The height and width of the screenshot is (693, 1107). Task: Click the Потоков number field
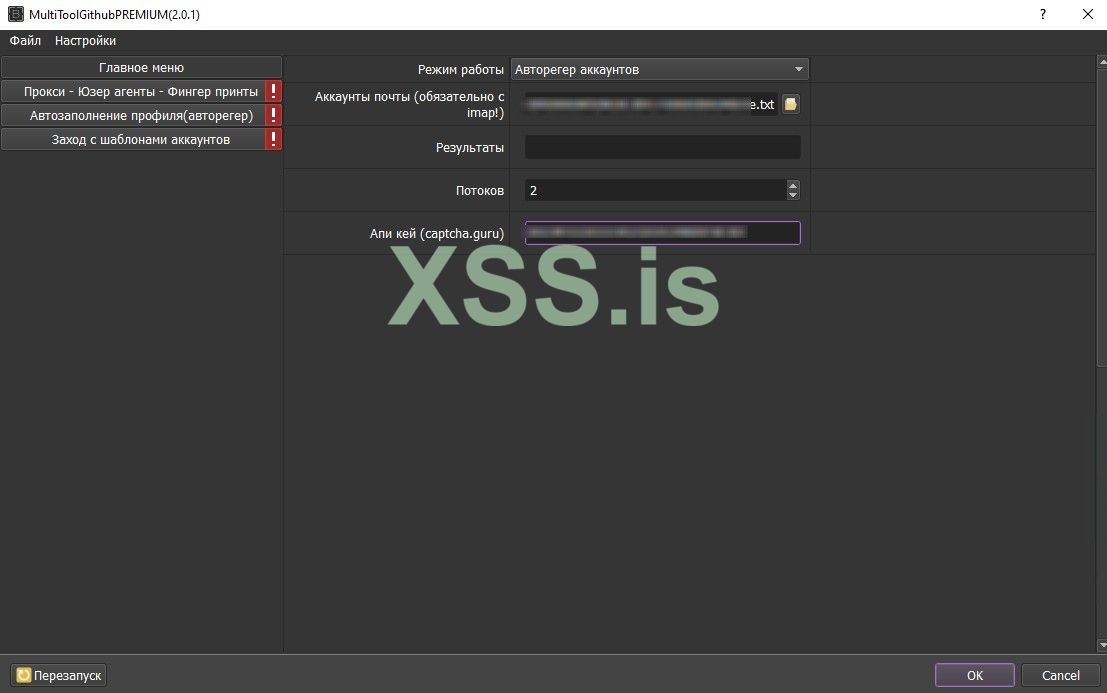point(655,191)
